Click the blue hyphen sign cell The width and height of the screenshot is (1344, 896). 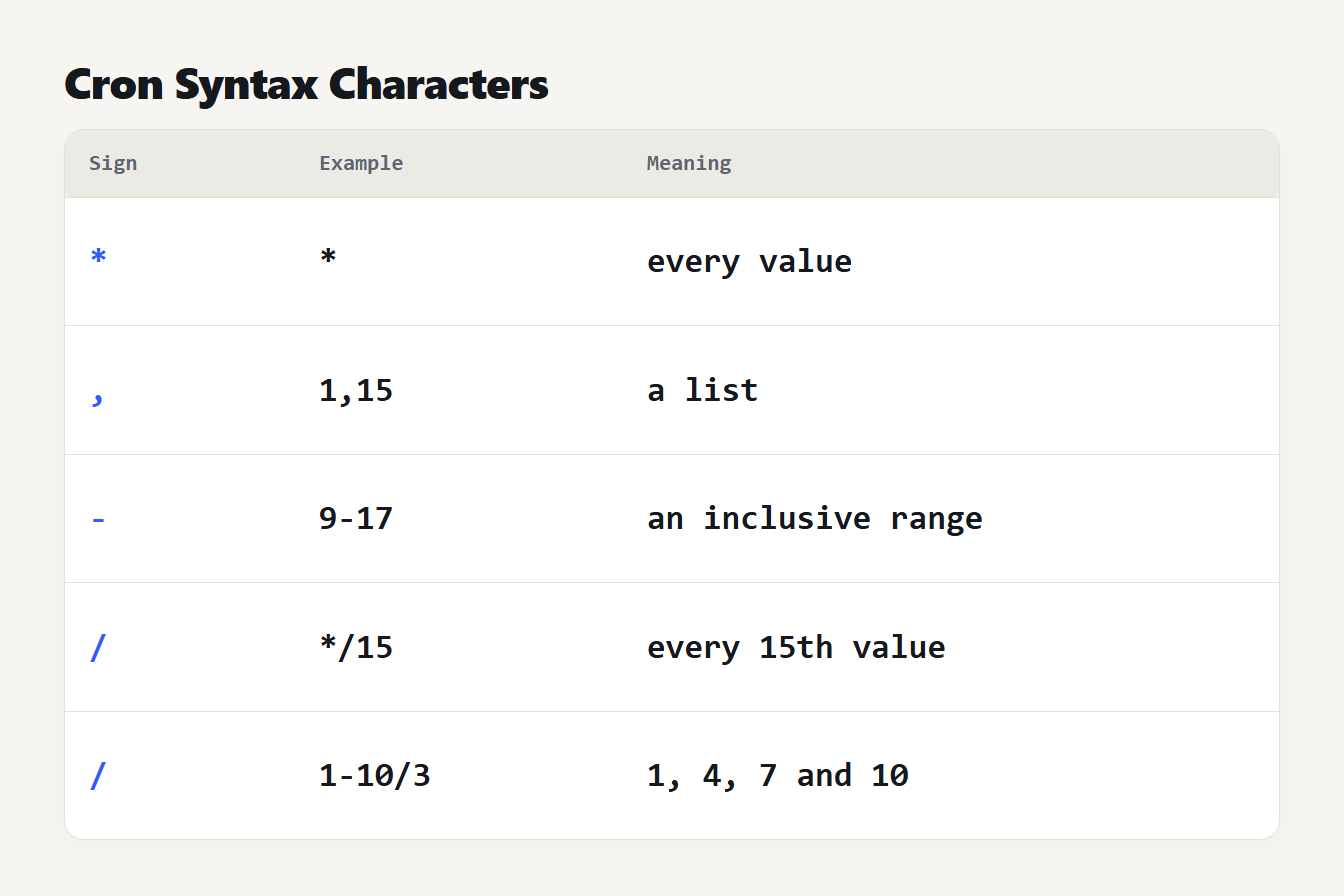[x=97, y=520]
